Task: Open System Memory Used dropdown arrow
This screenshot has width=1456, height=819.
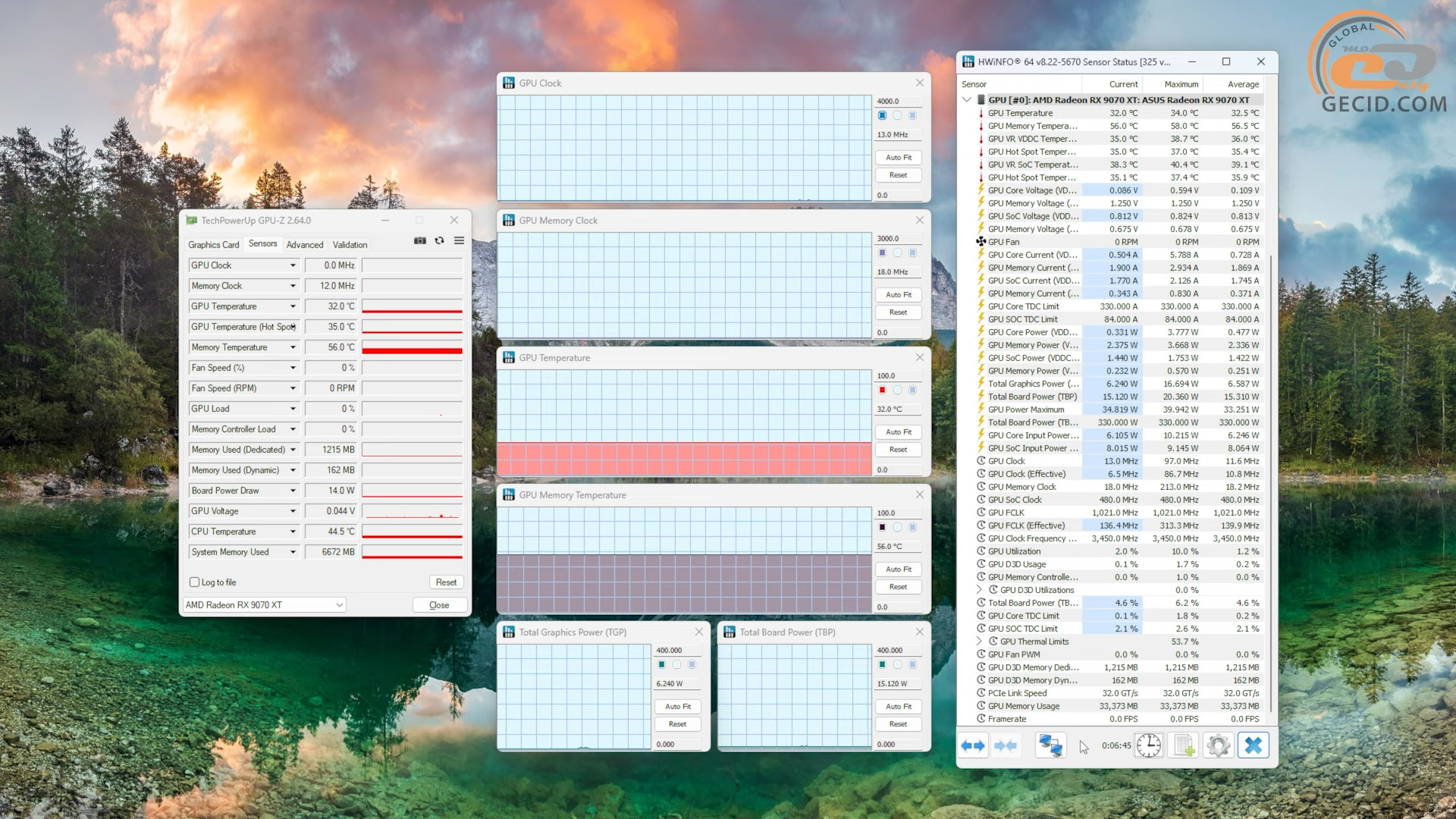Action: (x=293, y=552)
